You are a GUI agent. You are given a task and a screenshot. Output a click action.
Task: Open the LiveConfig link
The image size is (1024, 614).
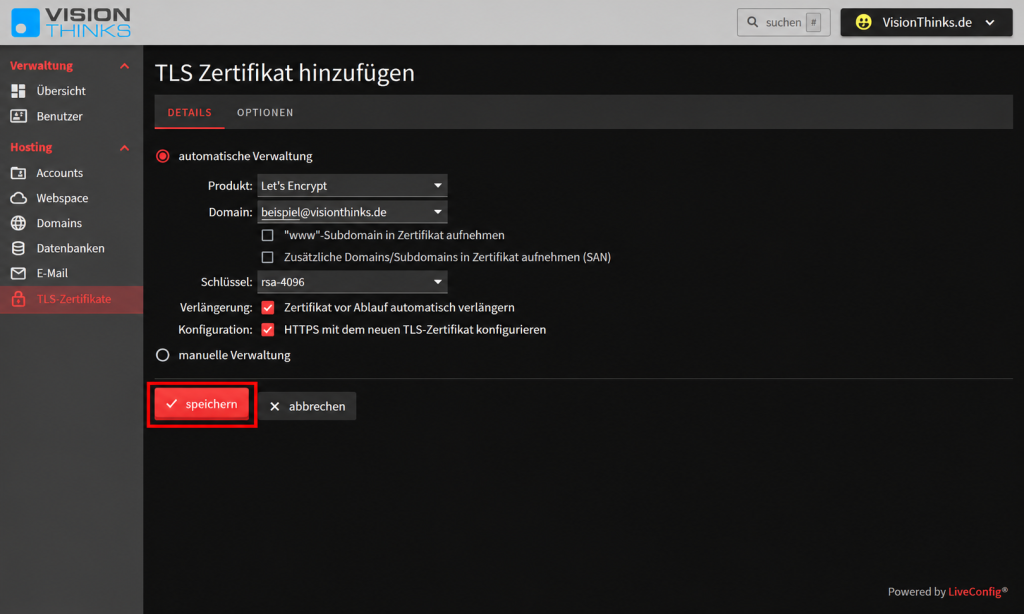pos(974,592)
